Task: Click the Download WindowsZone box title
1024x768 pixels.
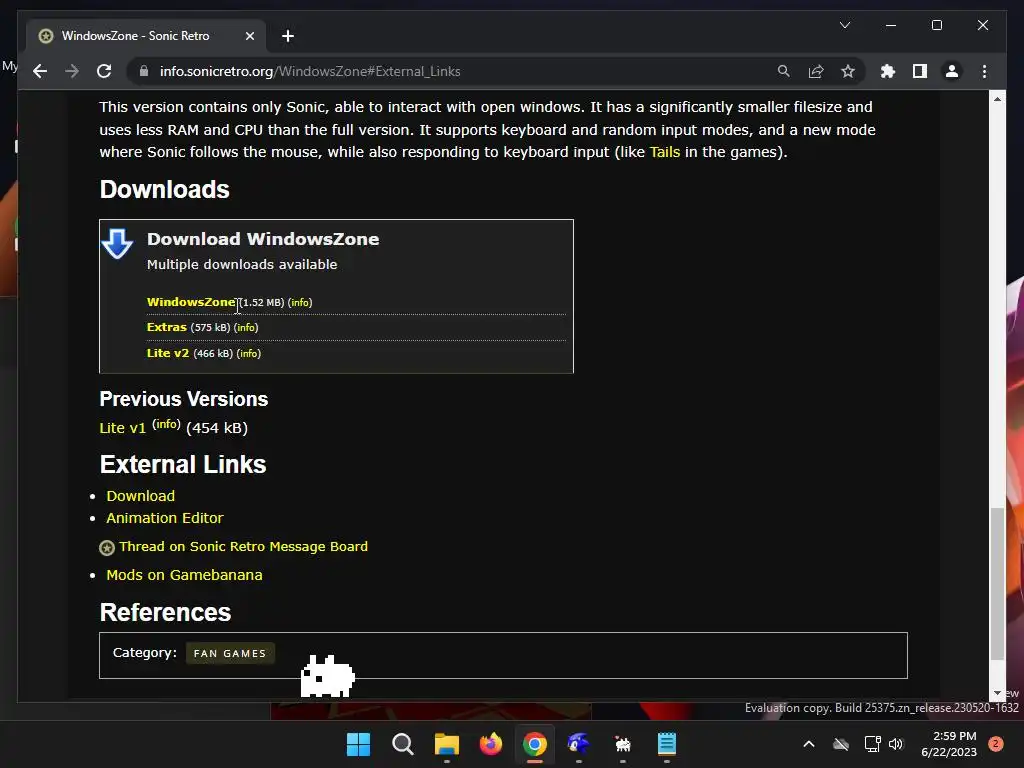Action: 263,239
